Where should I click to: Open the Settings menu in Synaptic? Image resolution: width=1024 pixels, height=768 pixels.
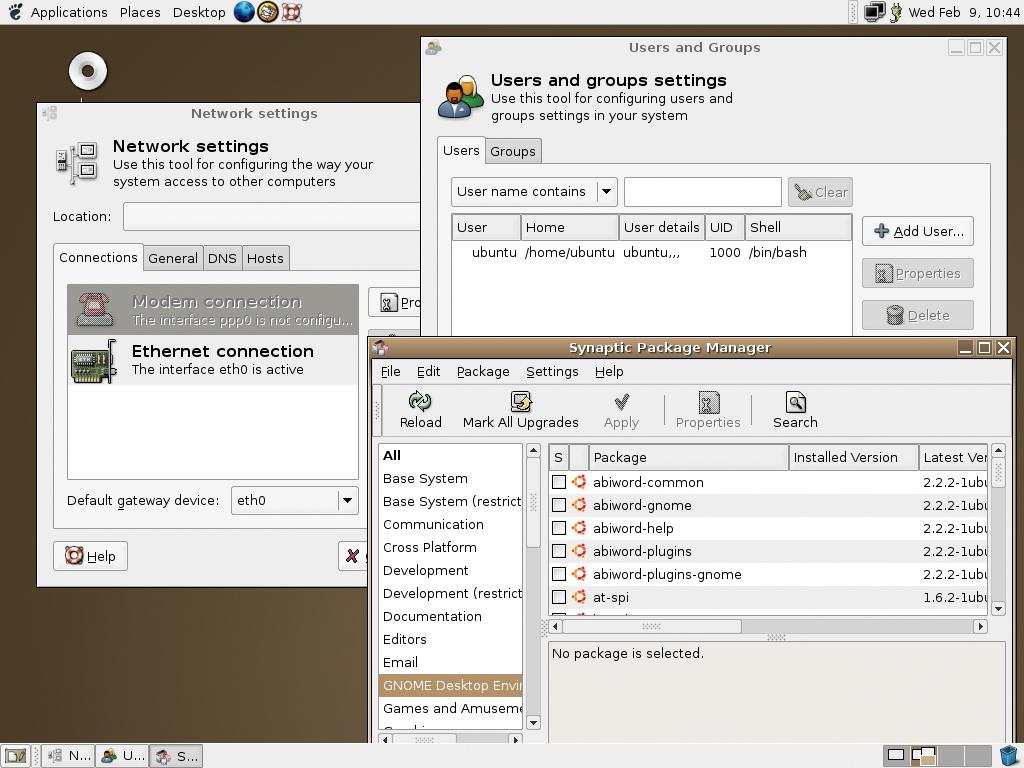(552, 371)
